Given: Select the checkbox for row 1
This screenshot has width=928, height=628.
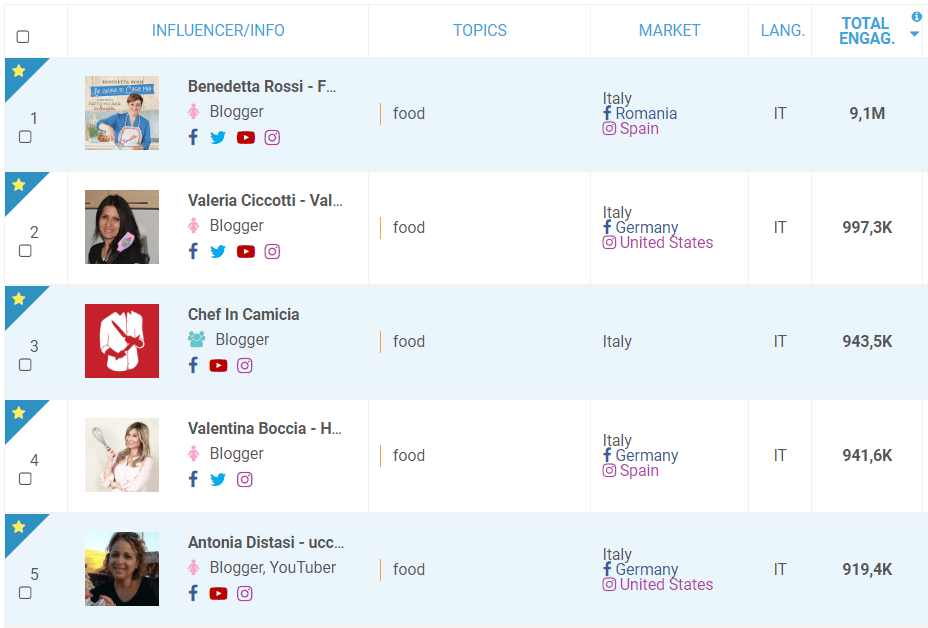Looking at the screenshot, I should [x=25, y=137].
